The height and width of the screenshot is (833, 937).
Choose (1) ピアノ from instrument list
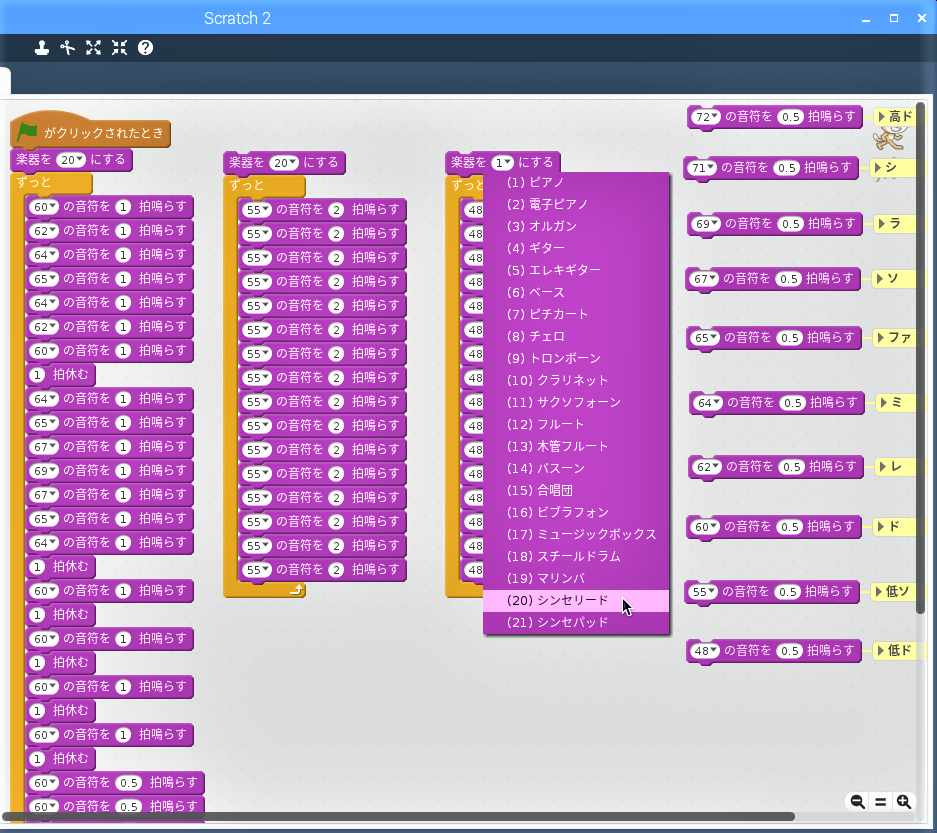pos(535,182)
